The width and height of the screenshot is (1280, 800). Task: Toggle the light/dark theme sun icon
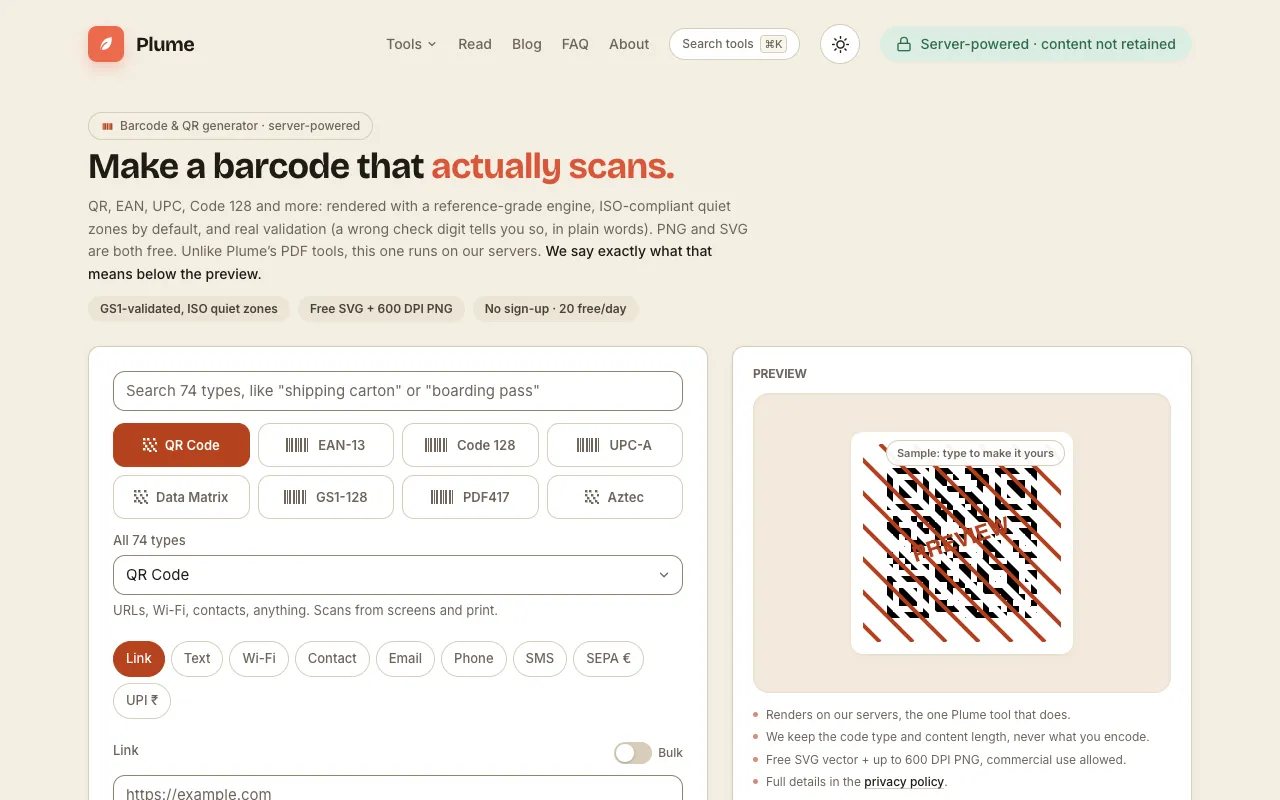click(x=840, y=44)
